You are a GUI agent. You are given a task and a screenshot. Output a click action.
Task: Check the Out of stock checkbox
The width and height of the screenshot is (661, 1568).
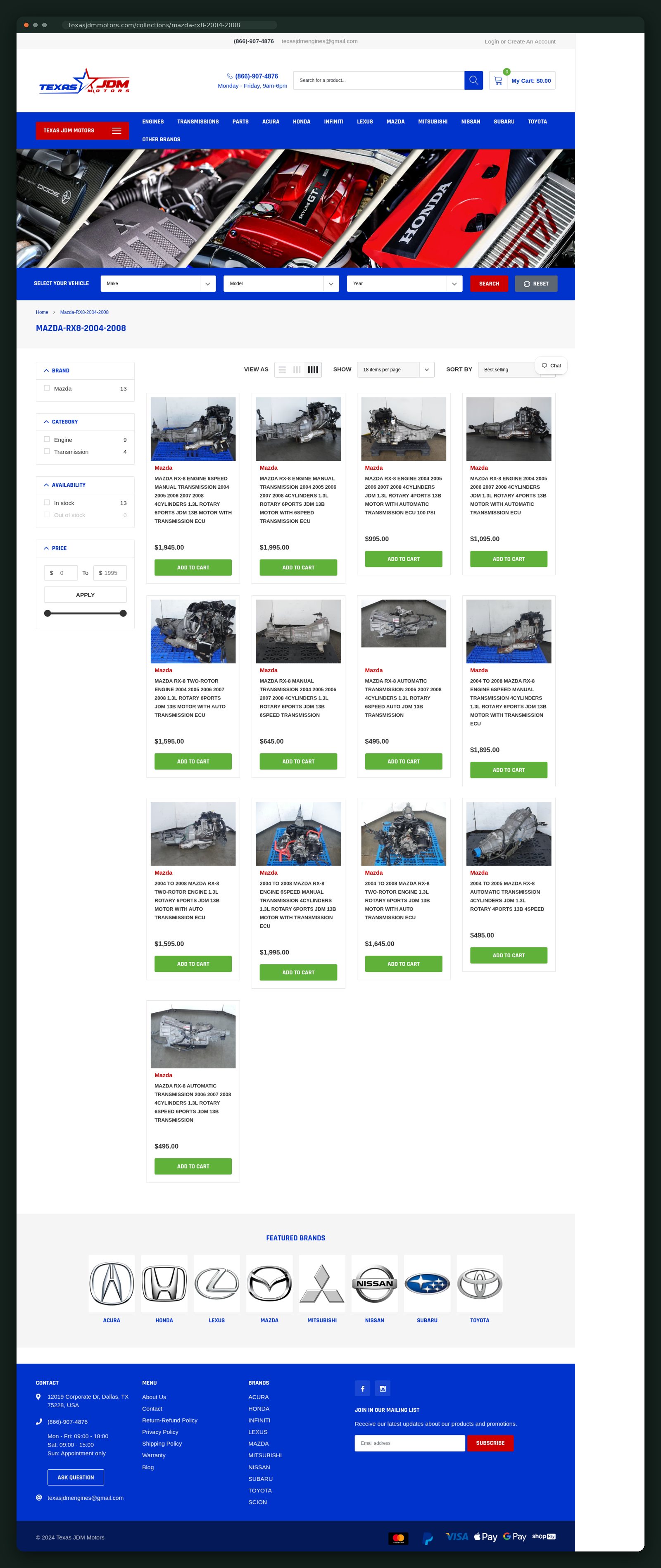(47, 515)
